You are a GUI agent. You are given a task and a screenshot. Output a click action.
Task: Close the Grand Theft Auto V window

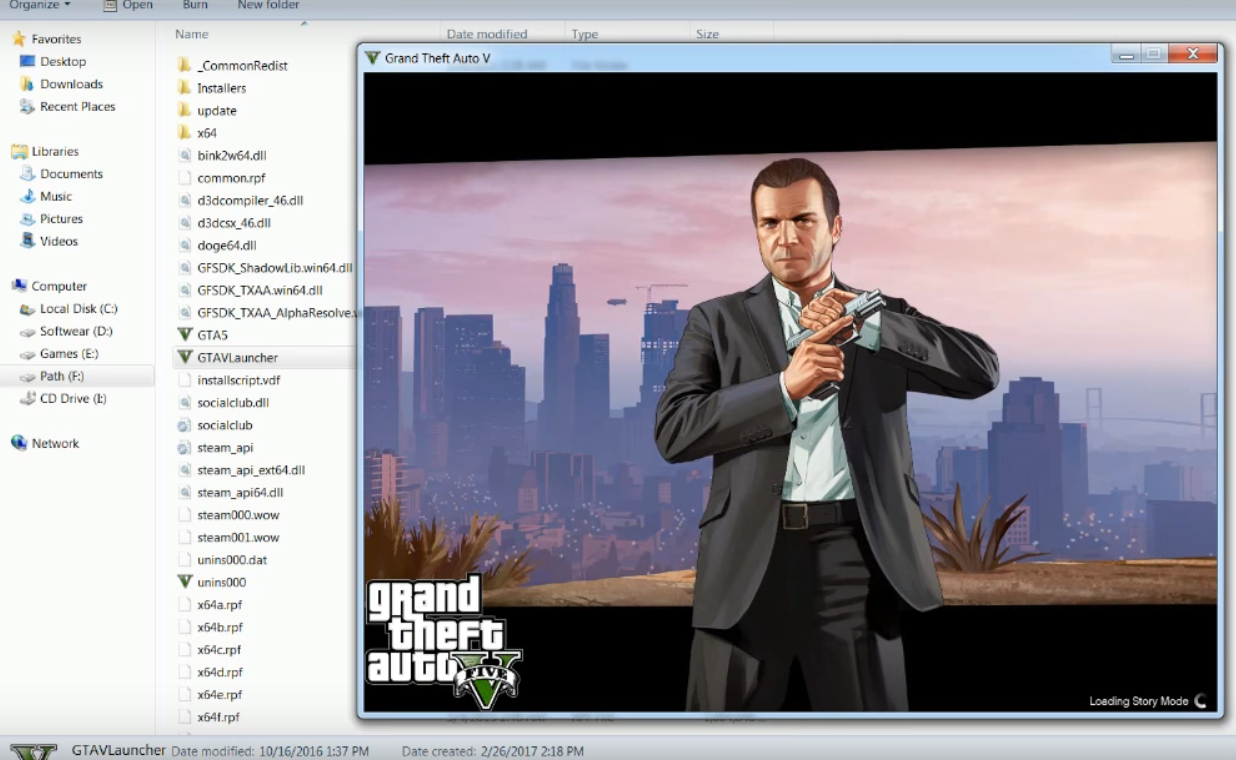1194,55
